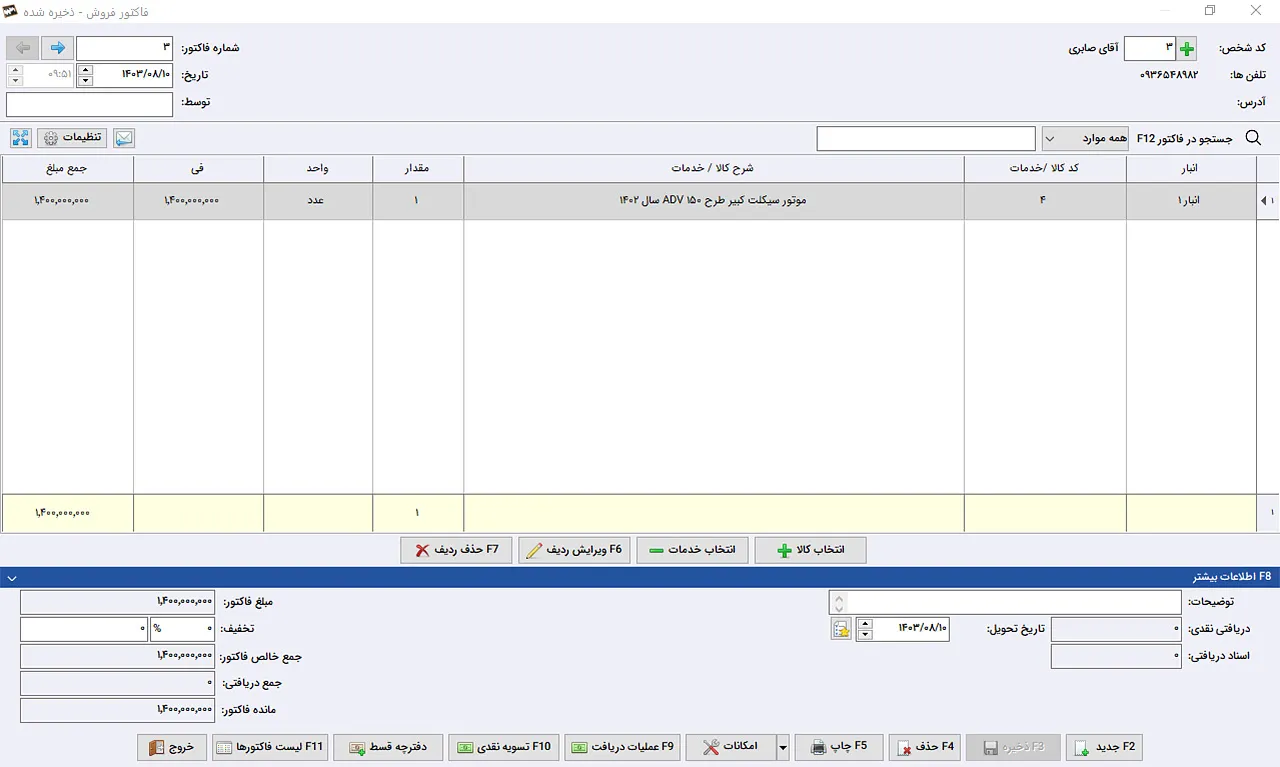Click F10 تسویه نقدی cash settlement button

504,747
